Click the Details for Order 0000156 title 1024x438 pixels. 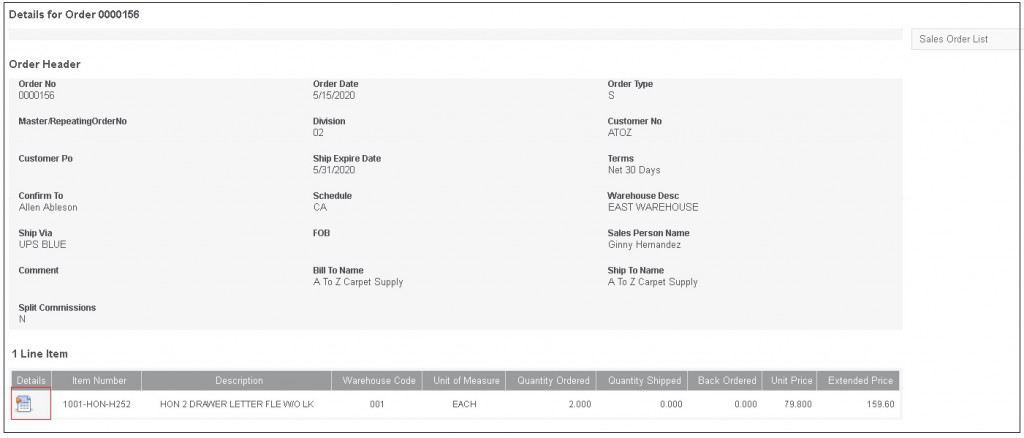tap(74, 14)
